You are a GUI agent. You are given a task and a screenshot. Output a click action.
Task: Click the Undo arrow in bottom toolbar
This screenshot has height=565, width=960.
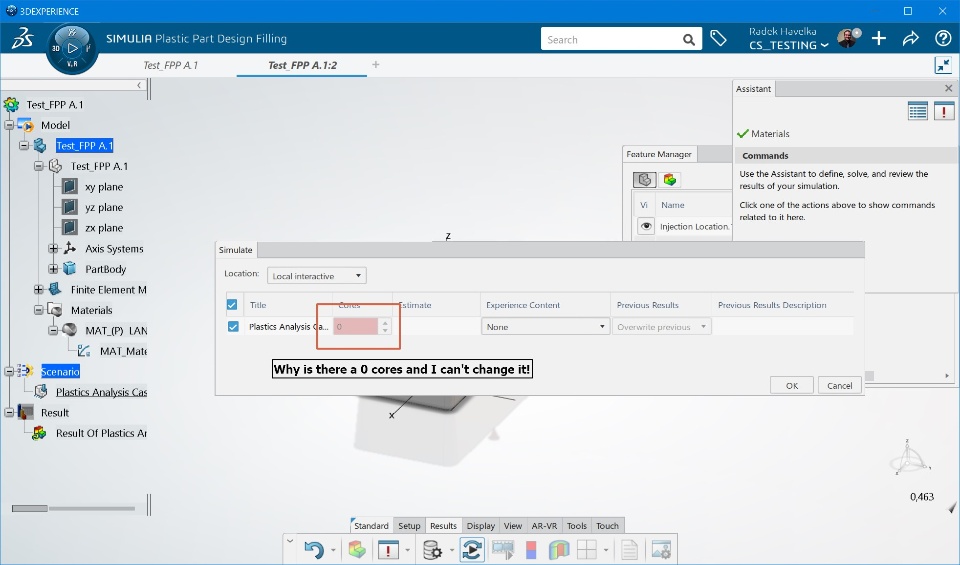click(314, 550)
